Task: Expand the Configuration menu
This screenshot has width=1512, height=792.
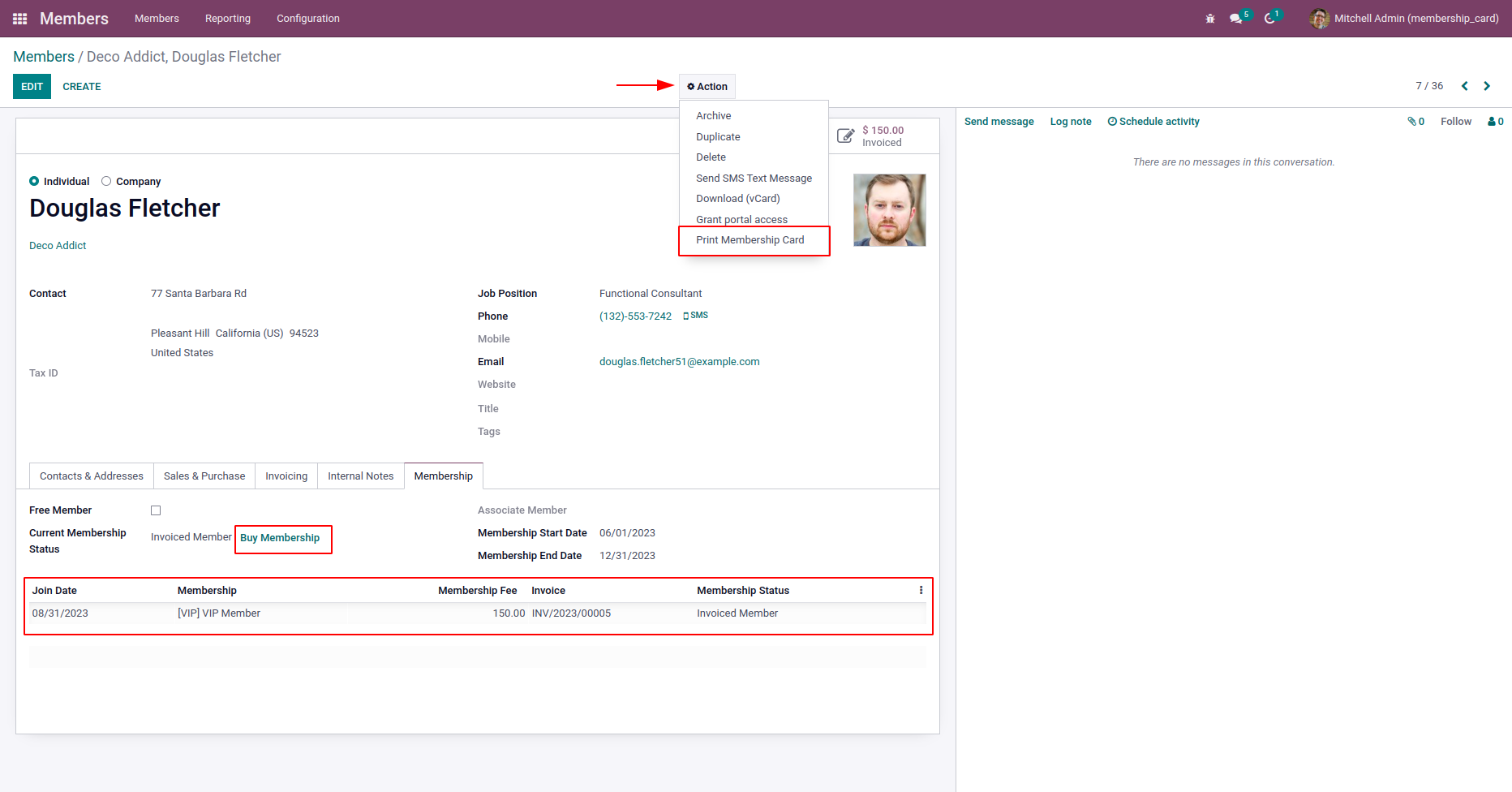Action: [307, 19]
